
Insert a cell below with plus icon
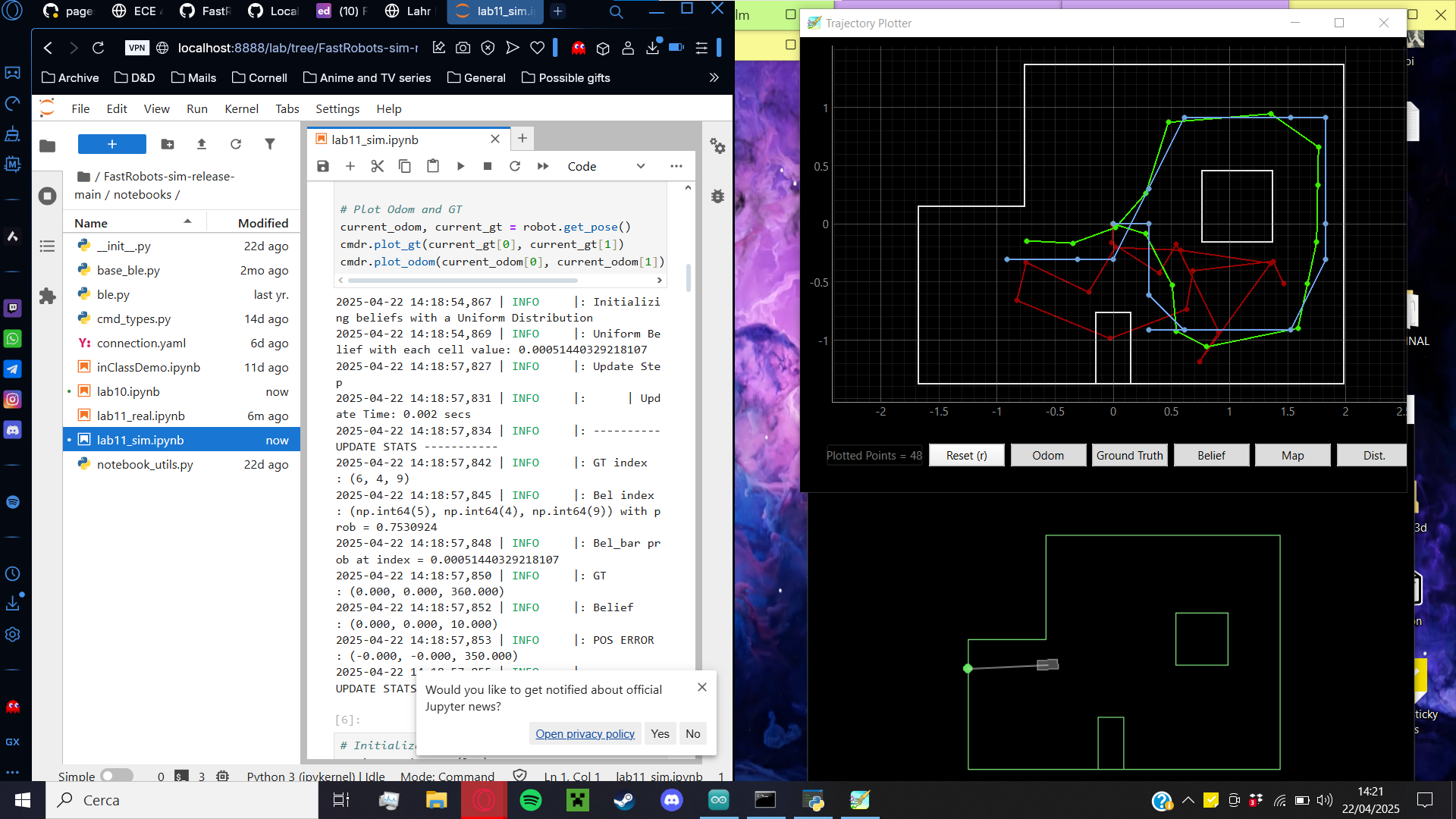click(350, 166)
